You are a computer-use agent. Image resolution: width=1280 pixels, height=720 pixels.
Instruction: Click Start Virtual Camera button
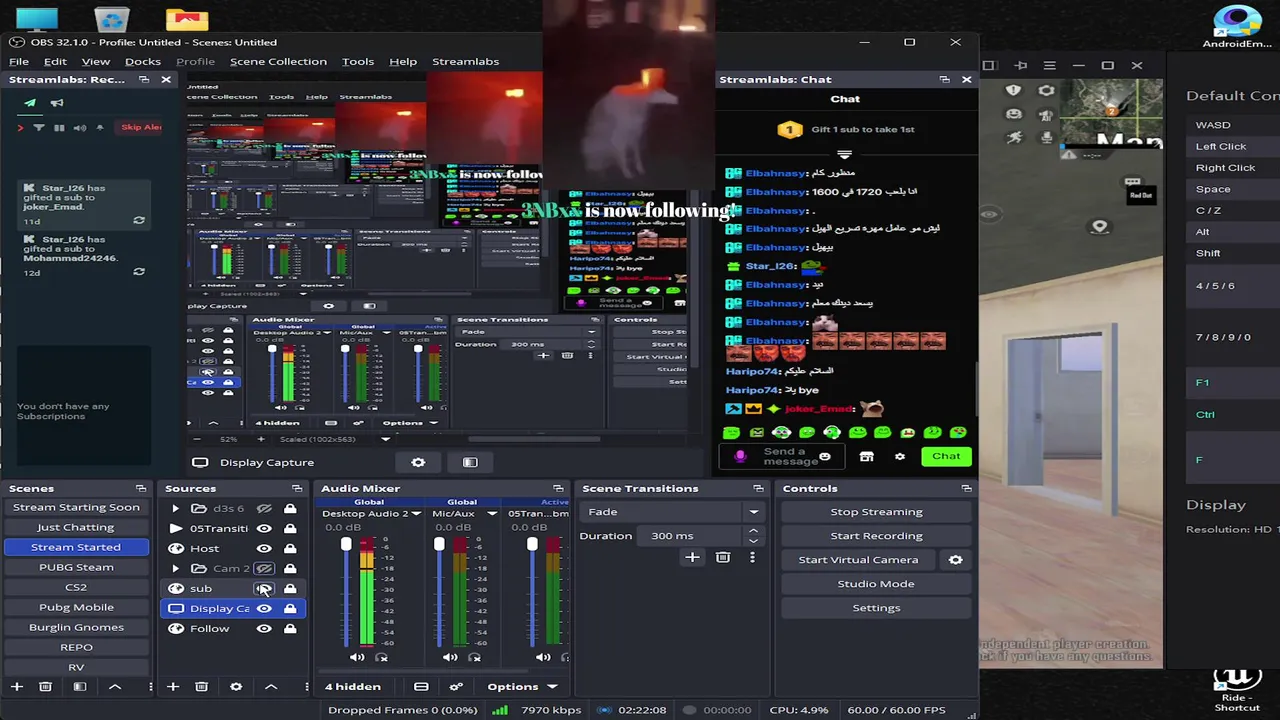[858, 560]
